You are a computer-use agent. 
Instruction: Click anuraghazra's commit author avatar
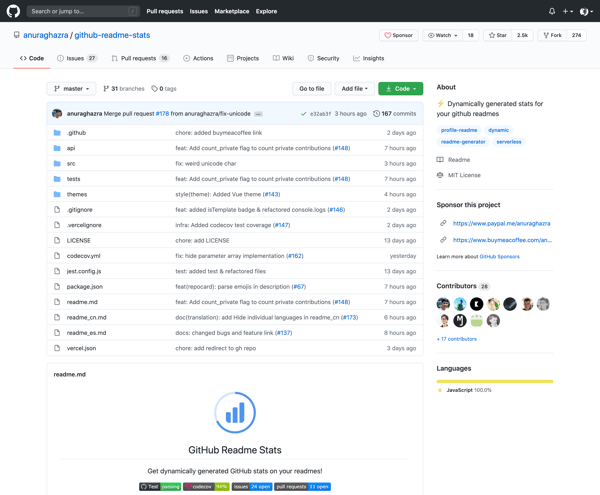57,114
